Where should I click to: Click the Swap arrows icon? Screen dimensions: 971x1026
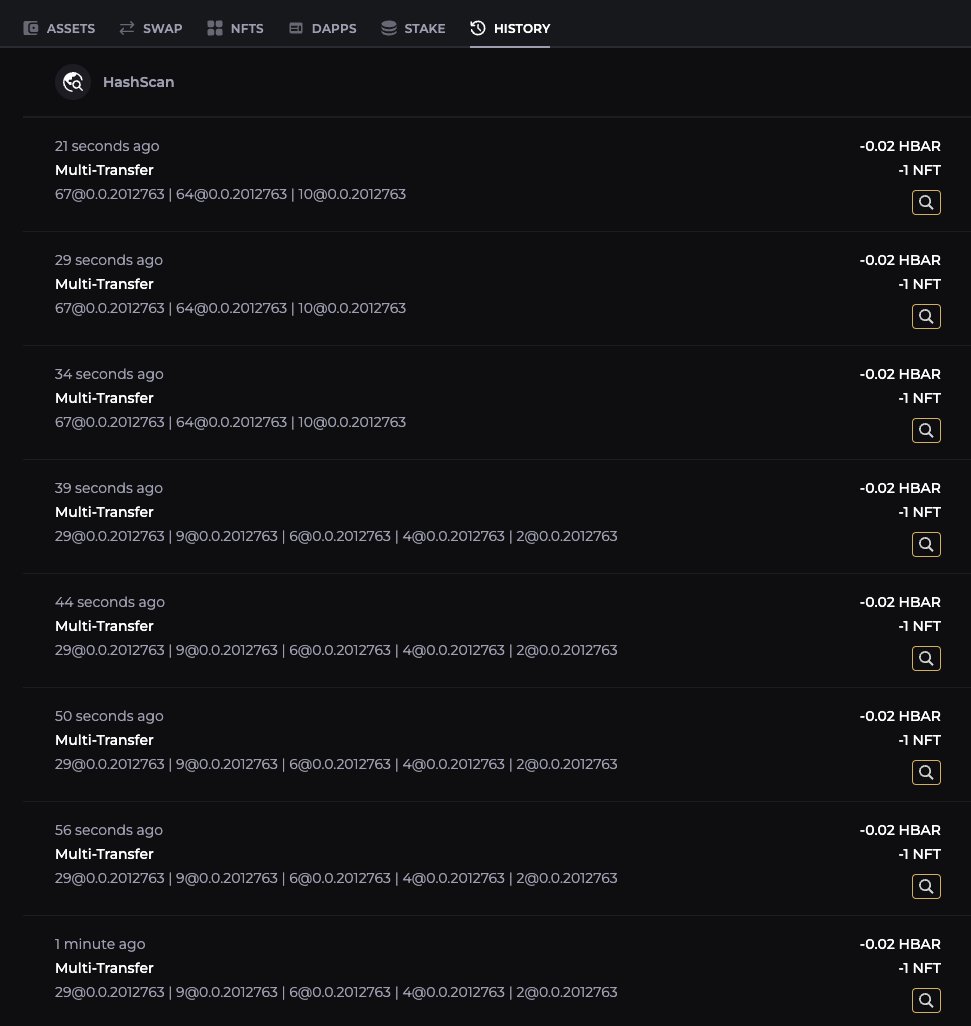coord(127,27)
